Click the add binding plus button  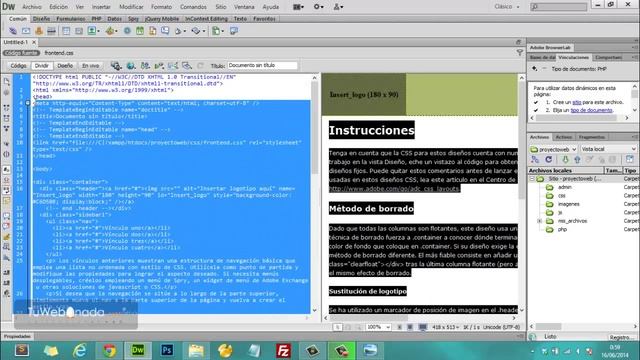tap(534, 69)
